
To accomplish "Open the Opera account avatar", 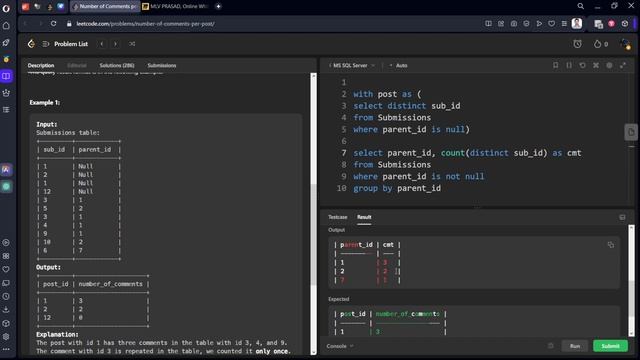I will pos(577,23).
